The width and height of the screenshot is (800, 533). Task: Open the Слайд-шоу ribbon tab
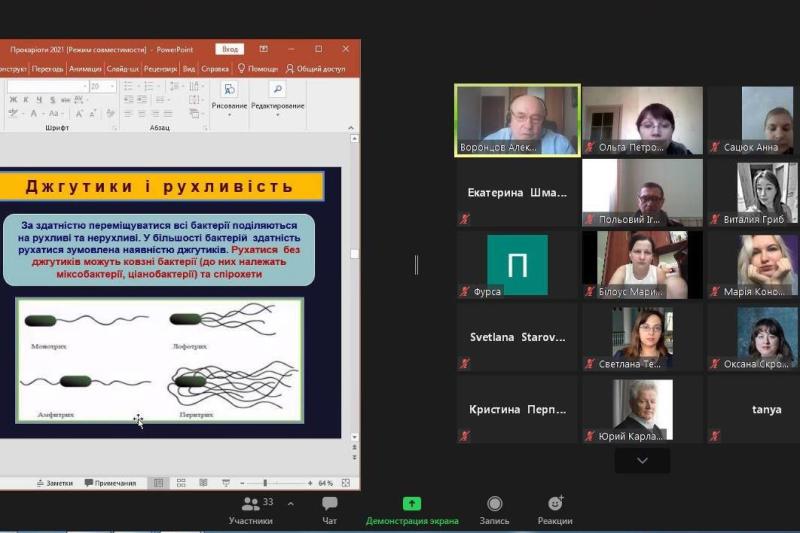pos(122,68)
